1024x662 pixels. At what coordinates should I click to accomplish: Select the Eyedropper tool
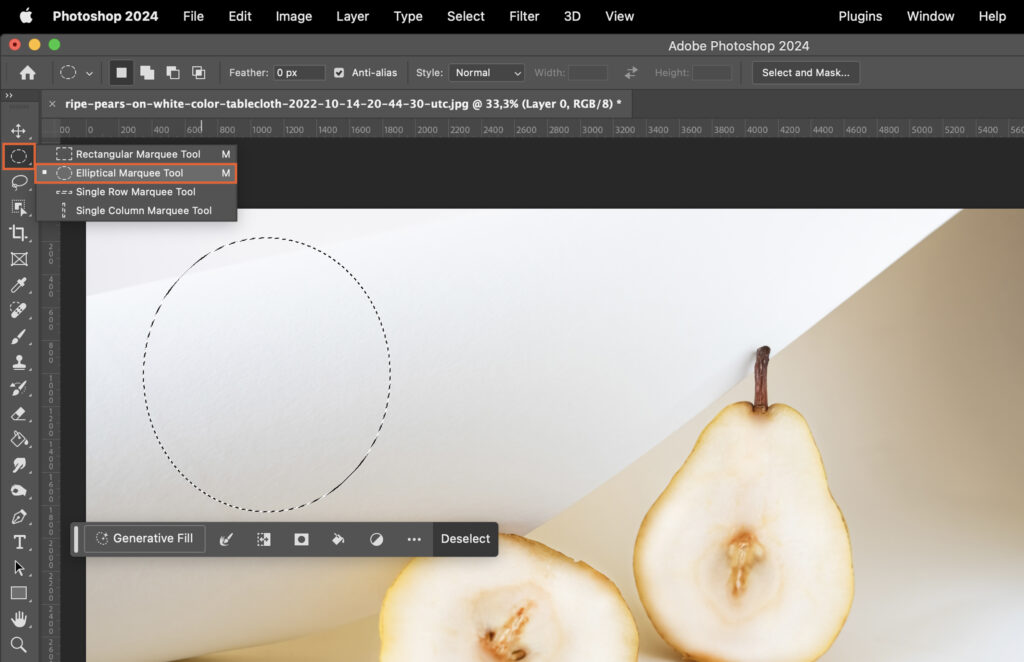[x=21, y=284]
